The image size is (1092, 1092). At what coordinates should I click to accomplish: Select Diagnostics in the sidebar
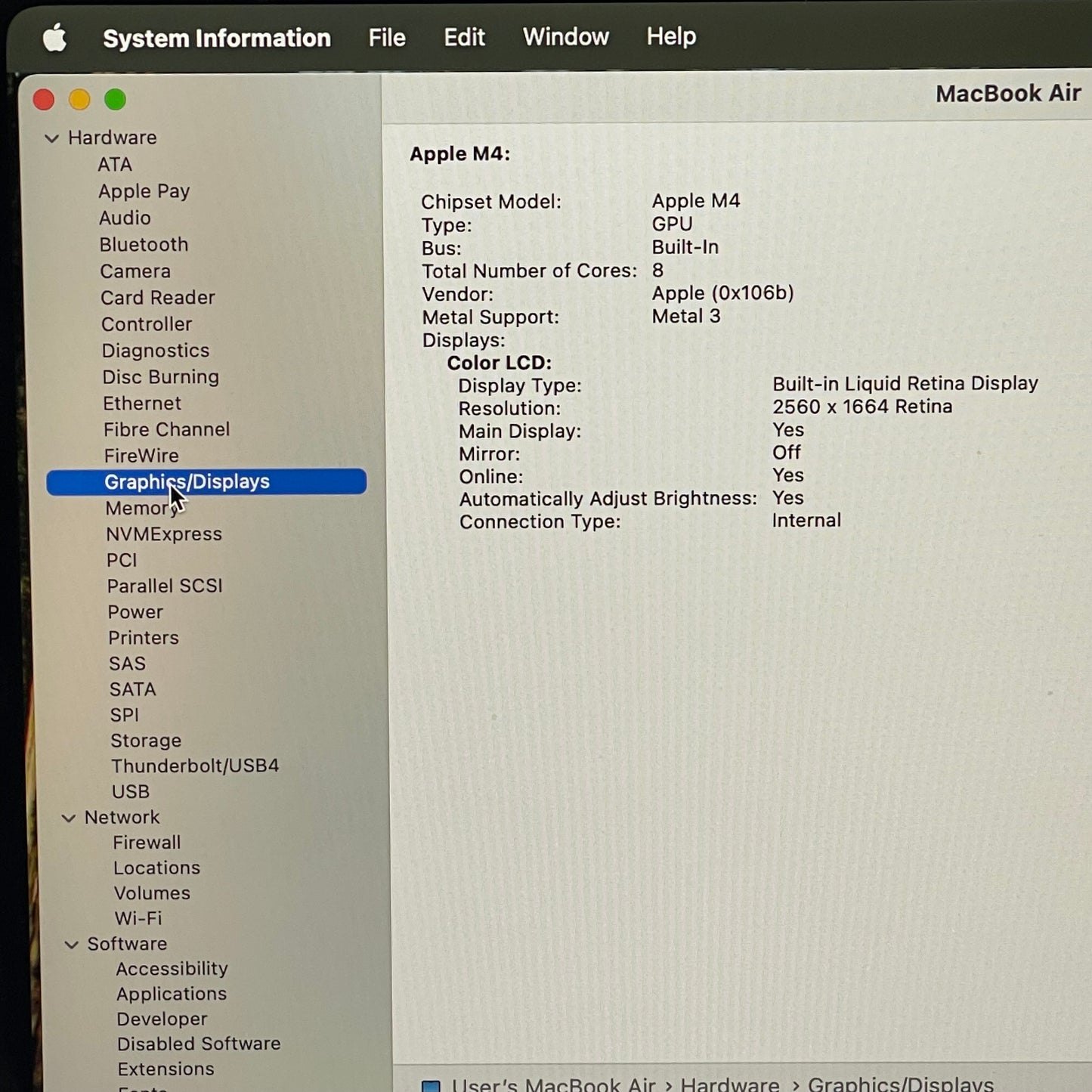(156, 351)
